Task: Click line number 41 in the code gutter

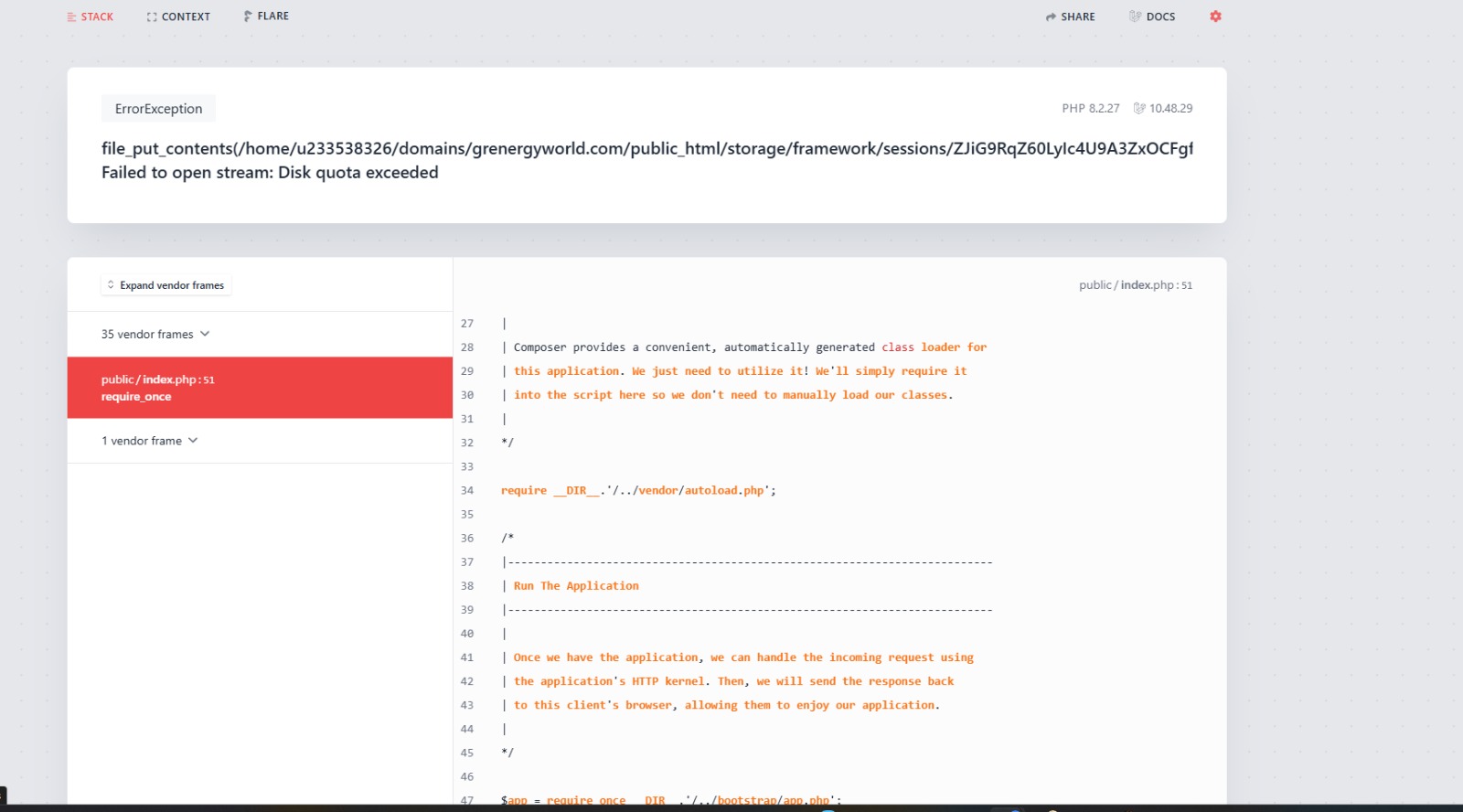Action: pos(467,657)
